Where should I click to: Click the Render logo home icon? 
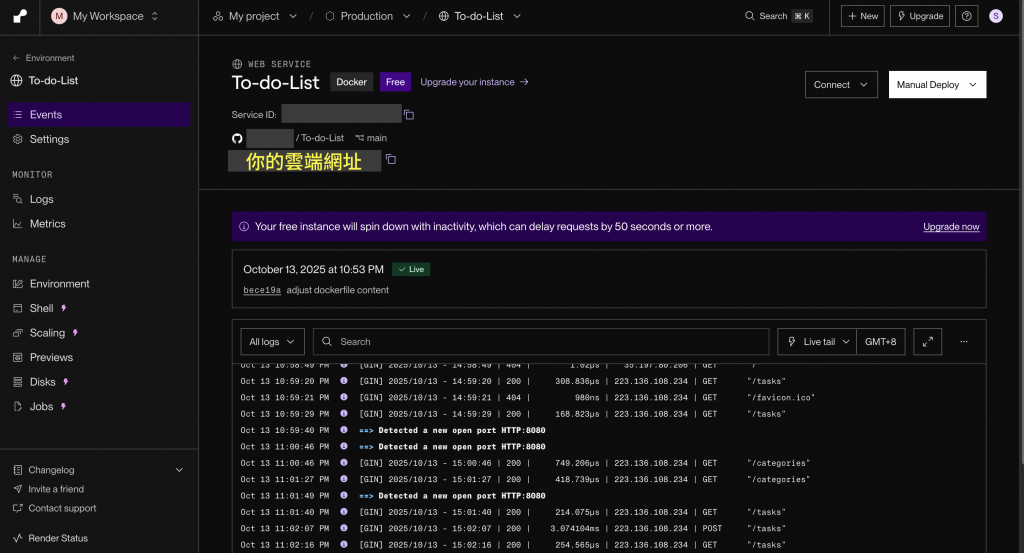coord(20,16)
